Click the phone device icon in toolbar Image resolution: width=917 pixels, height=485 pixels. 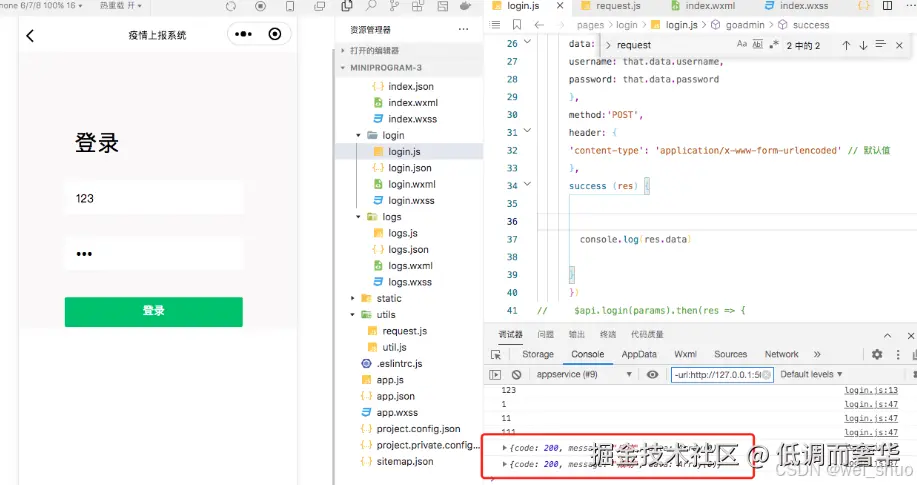(289, 6)
